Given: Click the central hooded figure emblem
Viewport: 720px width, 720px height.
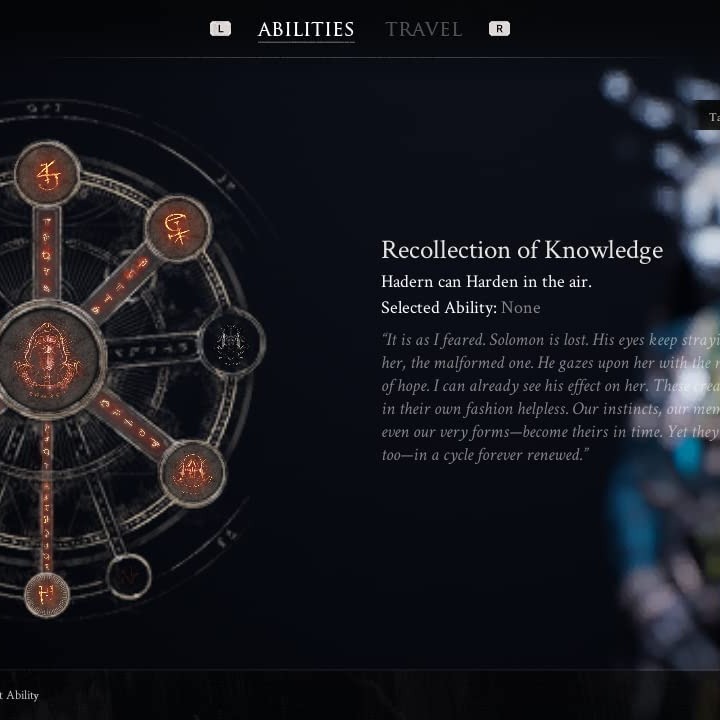Looking at the screenshot, I should click(x=48, y=360).
